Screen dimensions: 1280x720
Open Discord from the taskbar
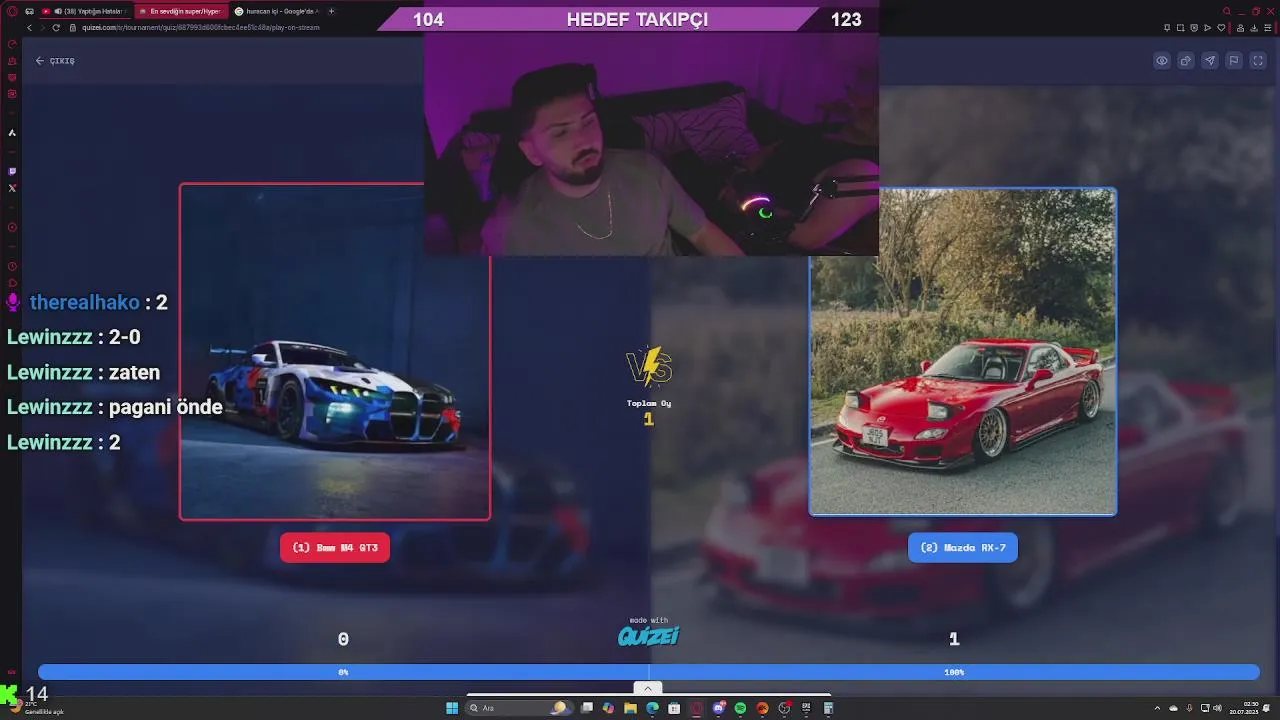point(718,708)
